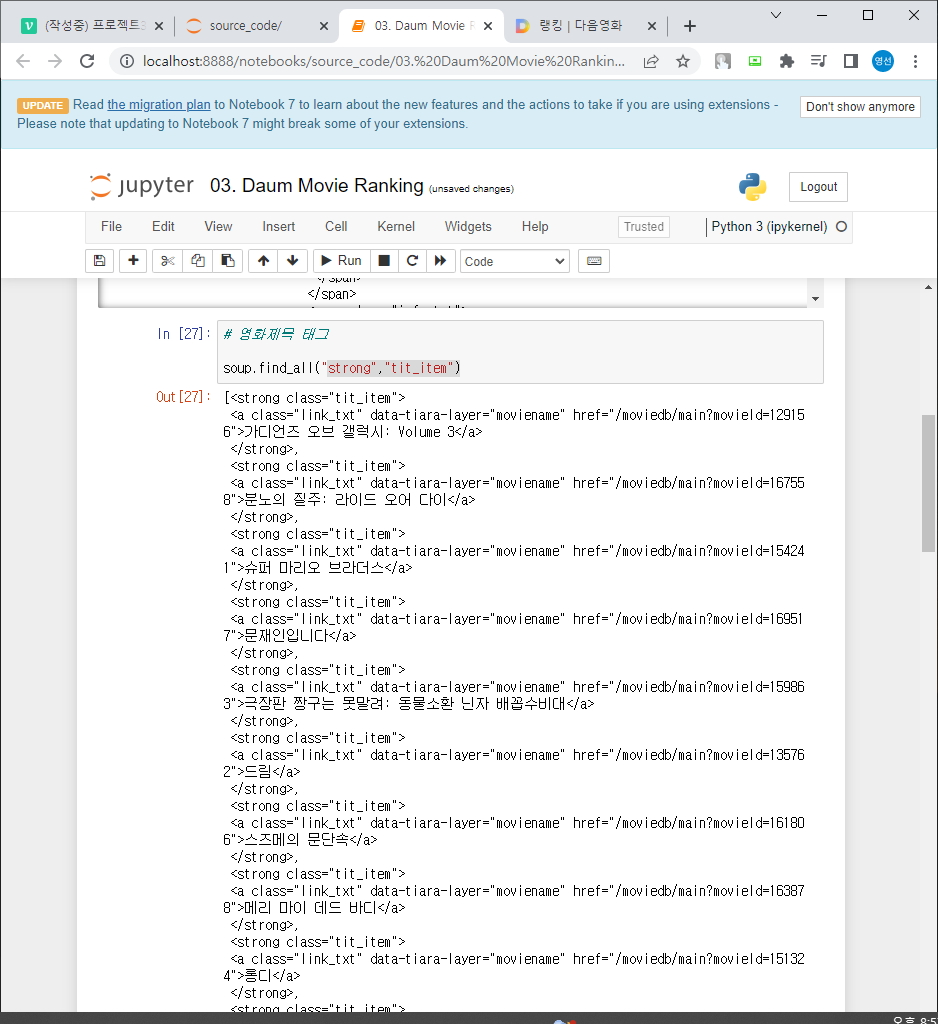Image resolution: width=938 pixels, height=1024 pixels.
Task: Interrupt the kernel with stop icon
Action: [384, 261]
